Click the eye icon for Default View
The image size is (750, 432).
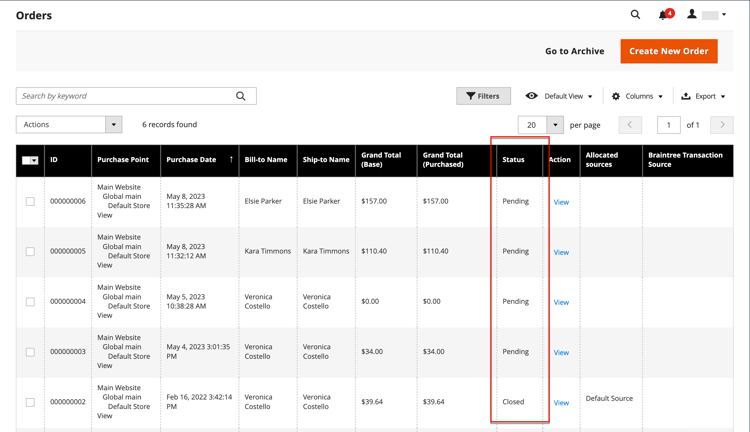click(x=531, y=96)
